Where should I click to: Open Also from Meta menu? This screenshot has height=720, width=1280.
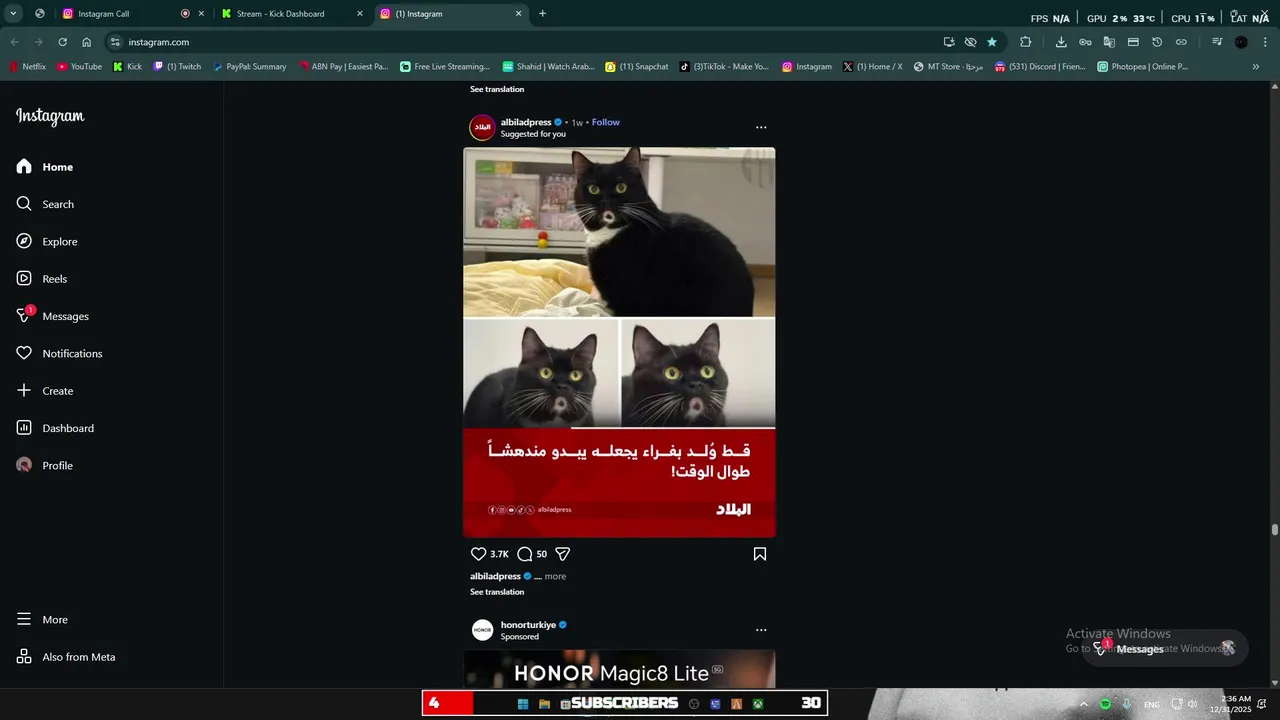pyautogui.click(x=66, y=657)
